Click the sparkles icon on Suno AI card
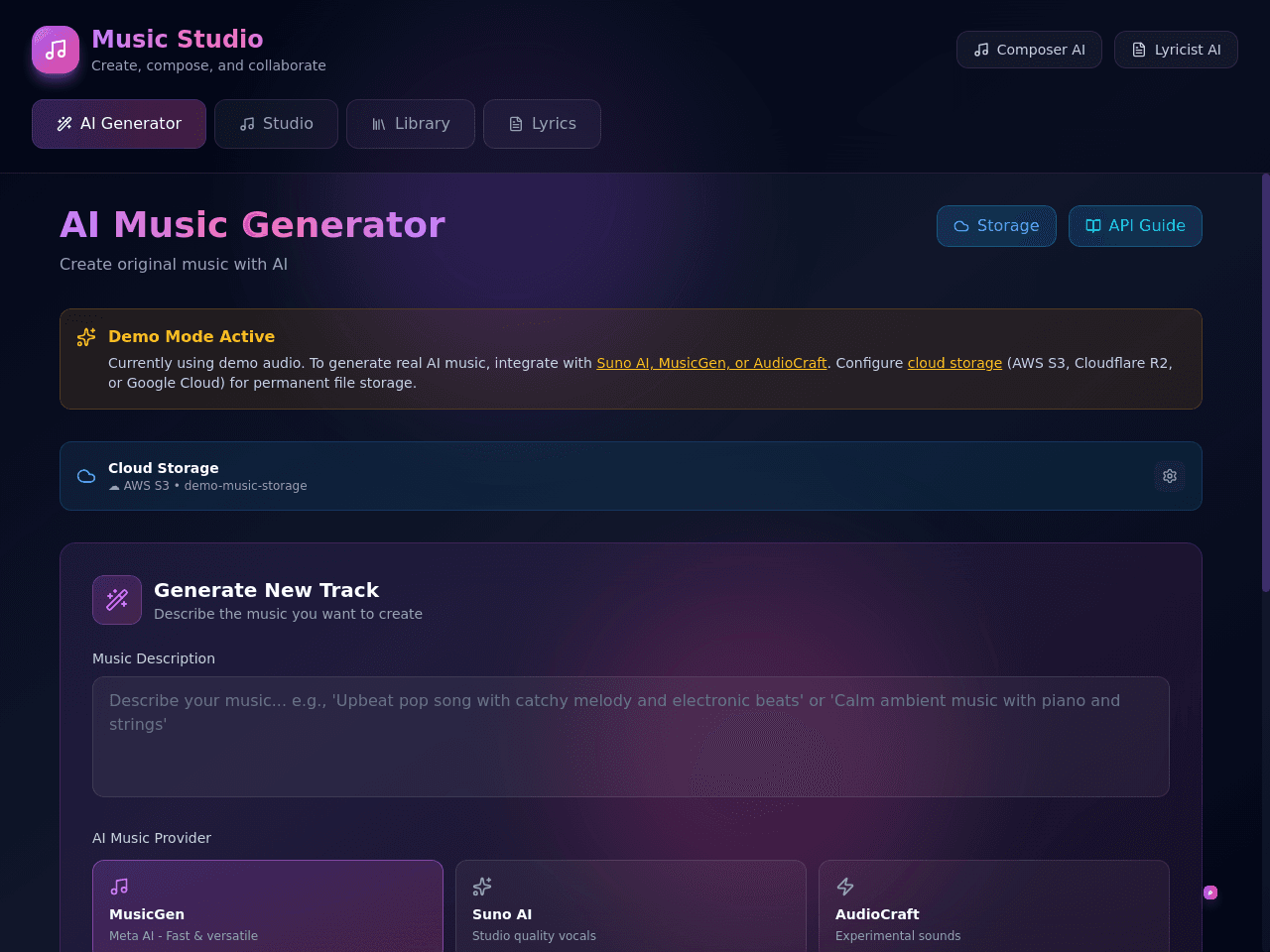The width and height of the screenshot is (1270, 952). click(x=482, y=887)
